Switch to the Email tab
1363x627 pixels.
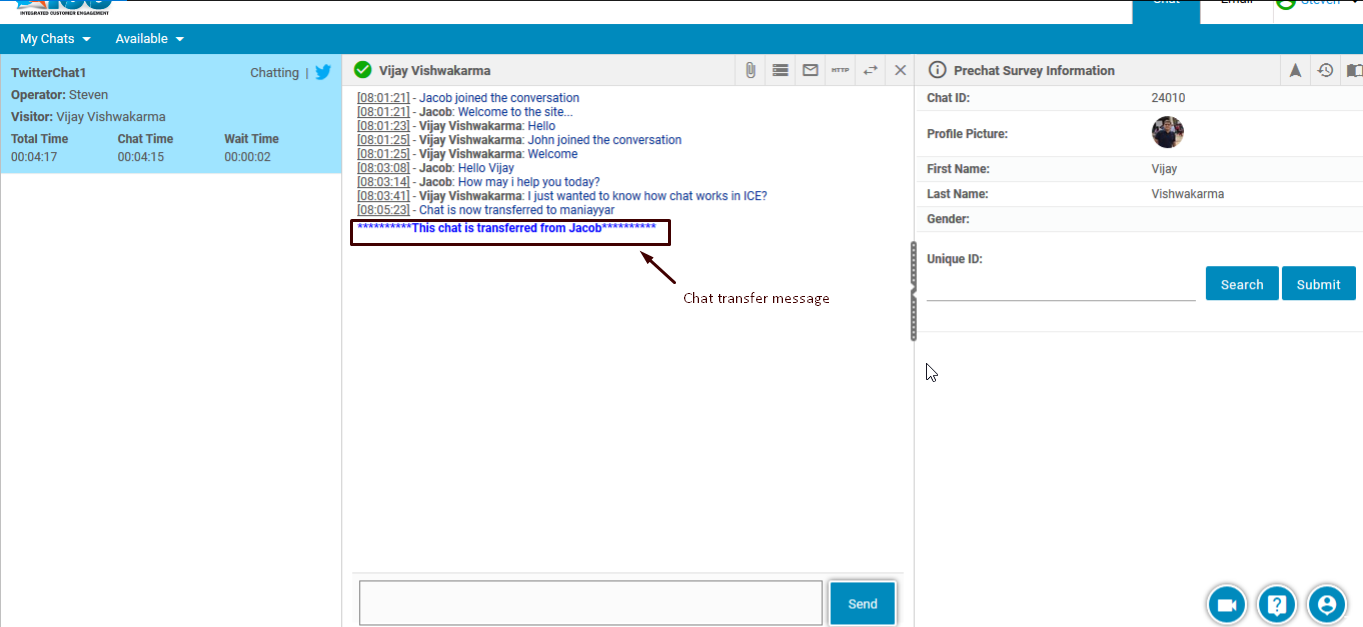1236,3
